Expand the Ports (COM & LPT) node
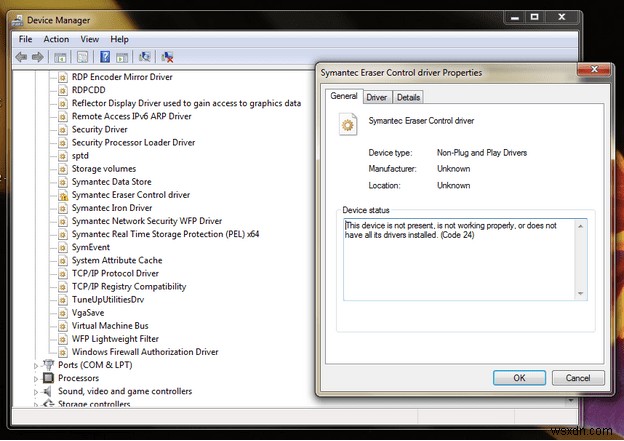This screenshot has width=624, height=441. click(x=37, y=365)
